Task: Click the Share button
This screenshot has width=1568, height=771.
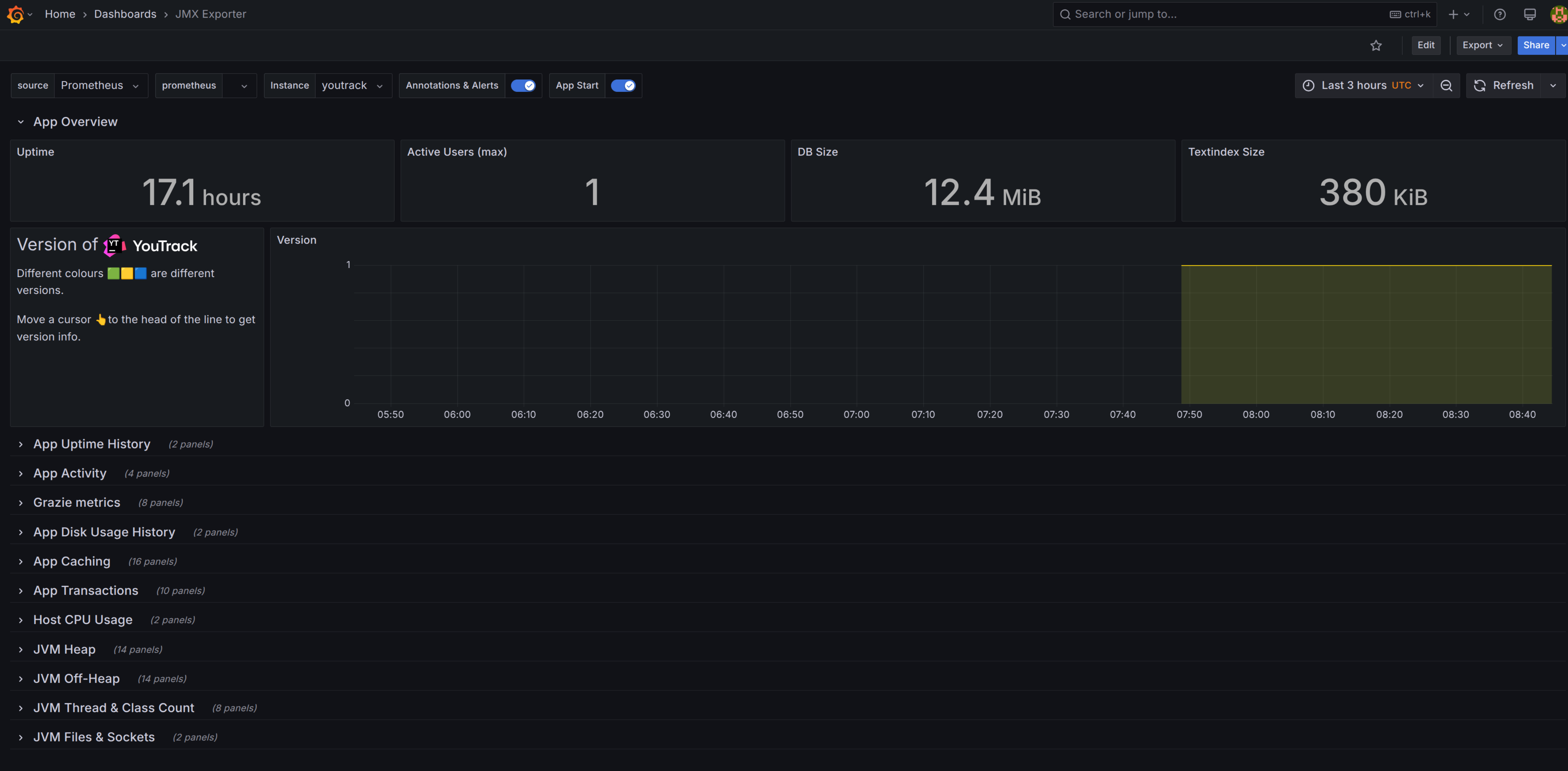Action: pos(1536,45)
